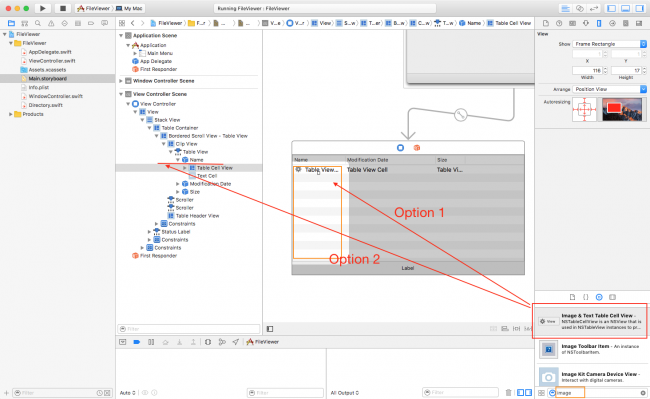
Task: Open the All Output console dropdown
Action: coord(345,392)
